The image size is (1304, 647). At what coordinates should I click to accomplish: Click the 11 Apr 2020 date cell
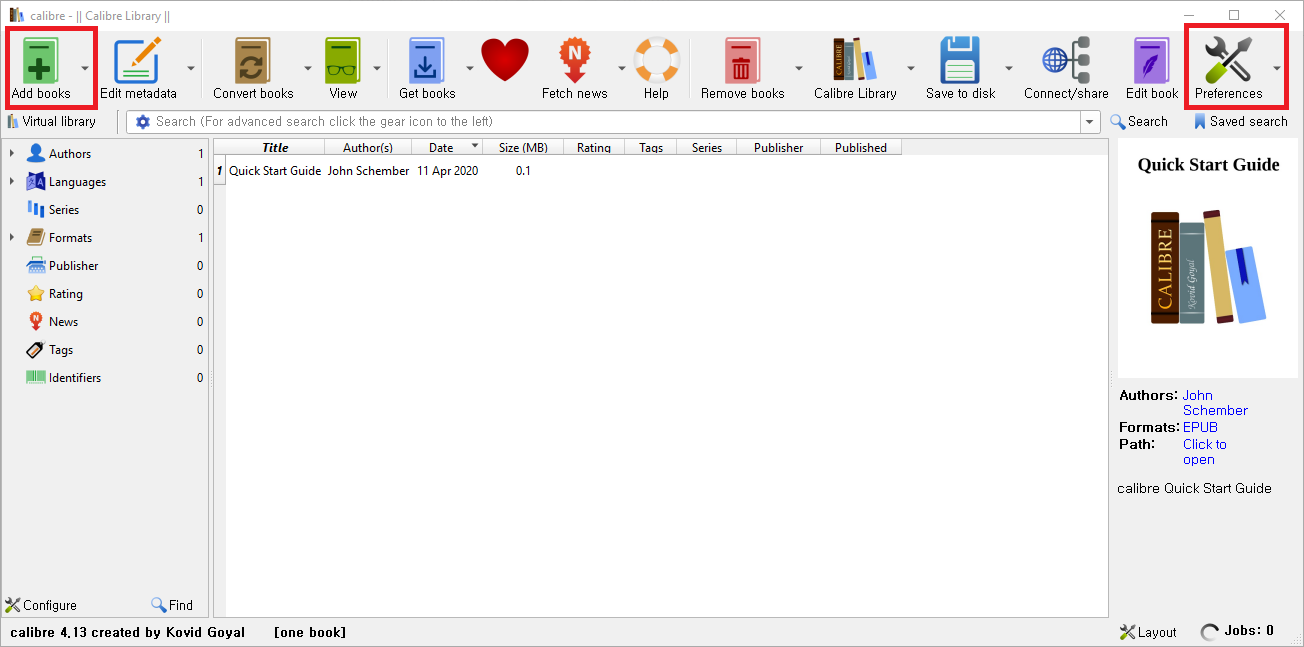(x=447, y=171)
